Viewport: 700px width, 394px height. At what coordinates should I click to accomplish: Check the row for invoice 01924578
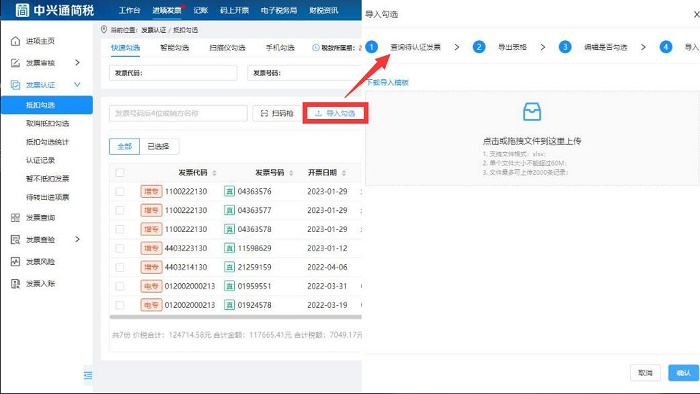click(120, 305)
